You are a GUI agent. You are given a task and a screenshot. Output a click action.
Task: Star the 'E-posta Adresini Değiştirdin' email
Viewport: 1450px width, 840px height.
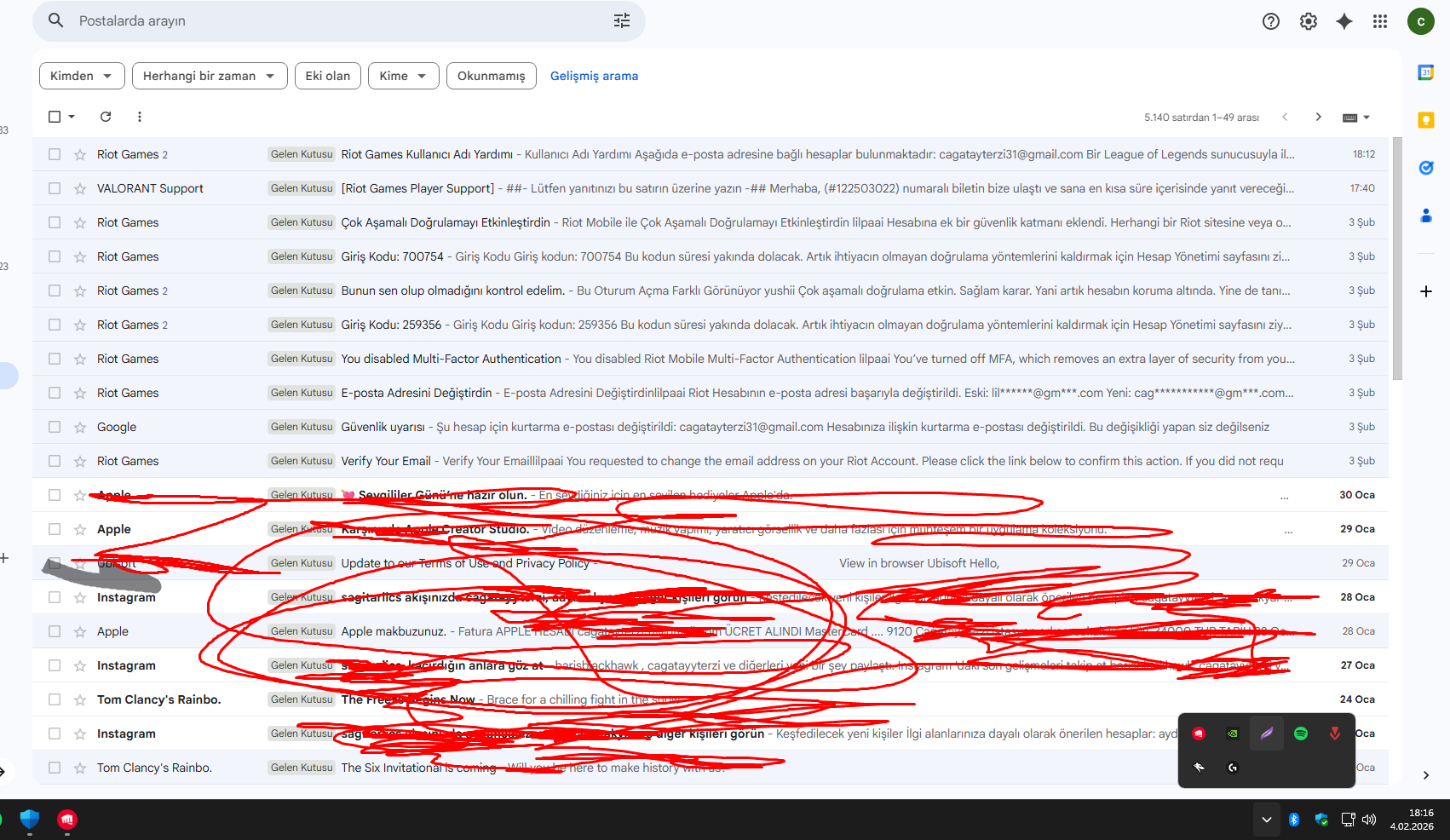click(x=80, y=393)
